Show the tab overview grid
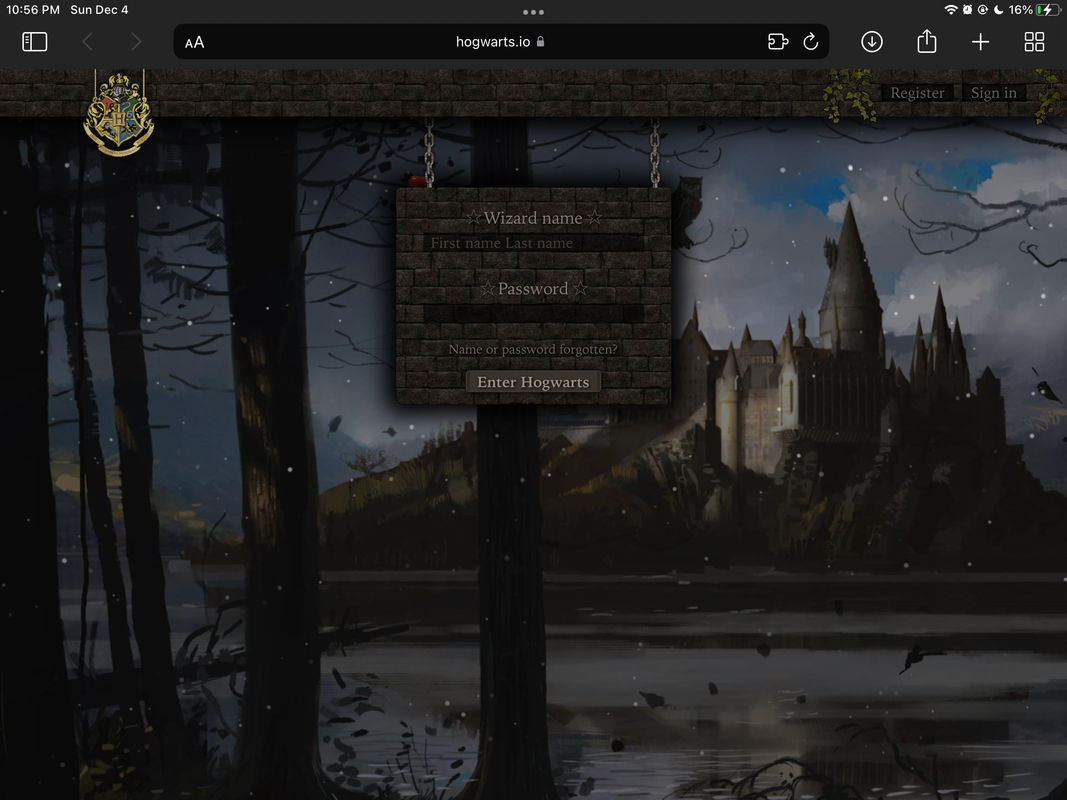1067x800 pixels. click(x=1034, y=42)
